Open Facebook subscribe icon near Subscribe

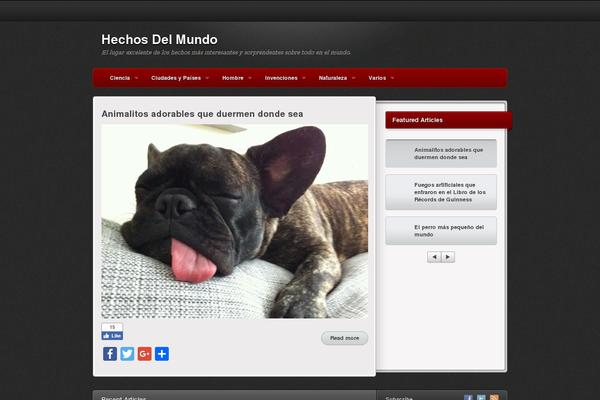(x=468, y=398)
